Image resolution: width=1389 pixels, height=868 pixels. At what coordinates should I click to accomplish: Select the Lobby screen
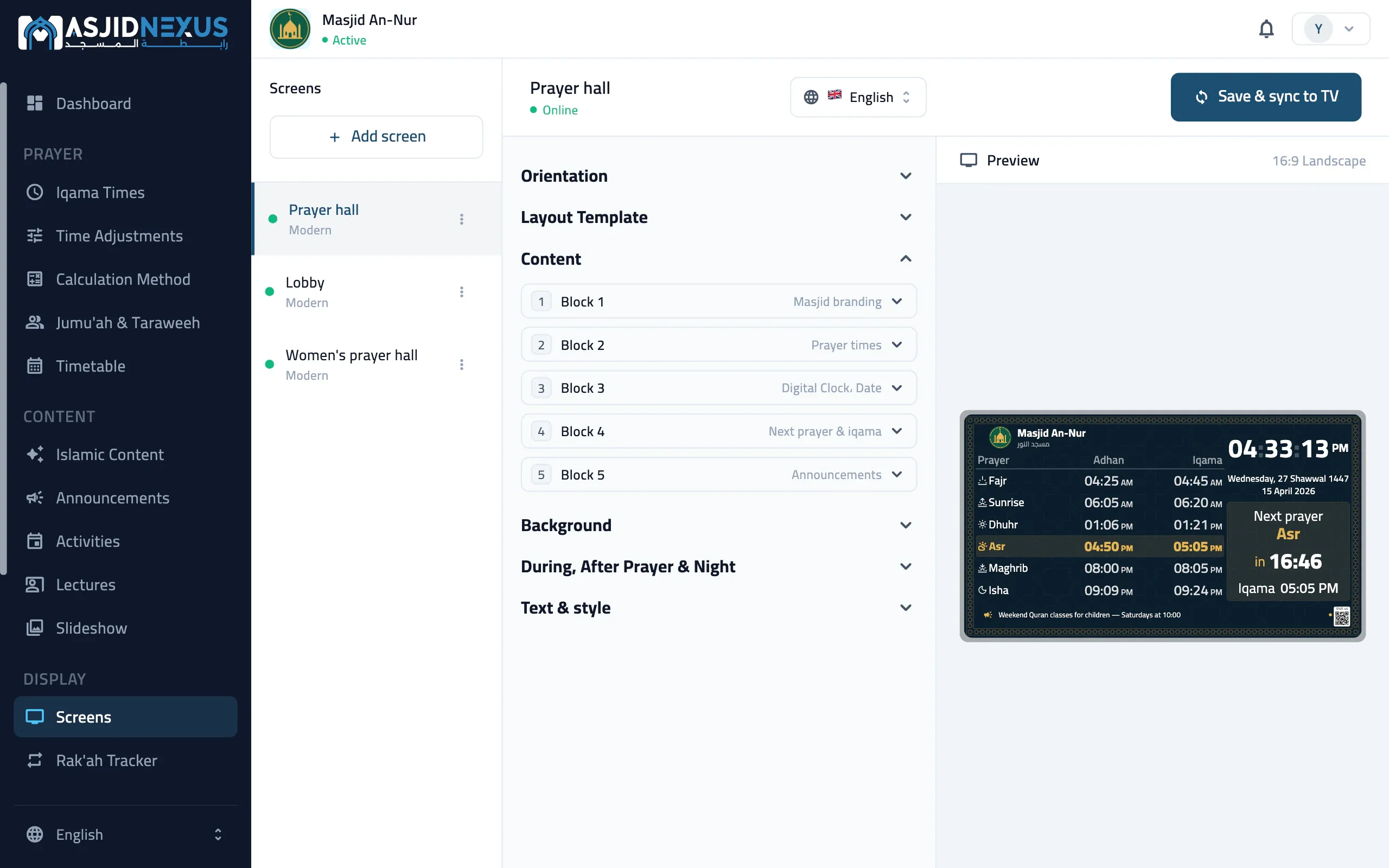coord(376,292)
